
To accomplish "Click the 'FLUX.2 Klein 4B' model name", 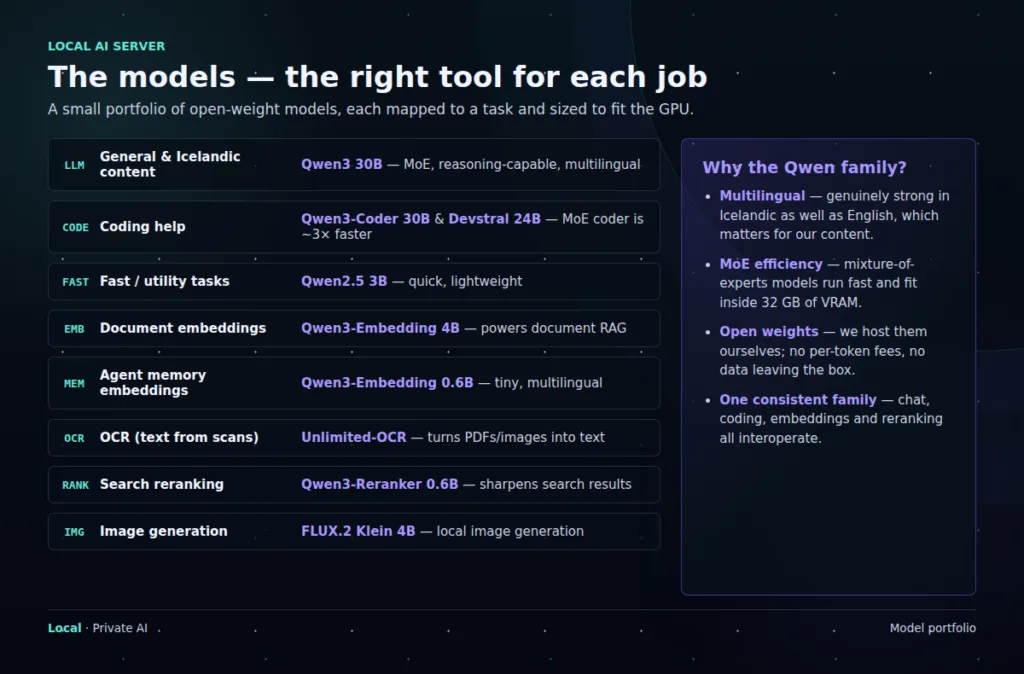I will [x=358, y=532].
